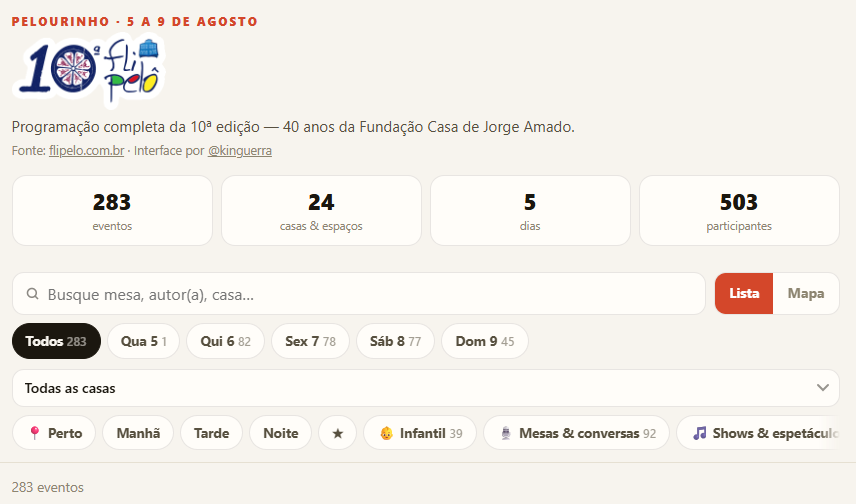The width and height of the screenshot is (856, 504).
Task: Open the flipelo.com.br source link
Action: pyautogui.click(x=87, y=151)
